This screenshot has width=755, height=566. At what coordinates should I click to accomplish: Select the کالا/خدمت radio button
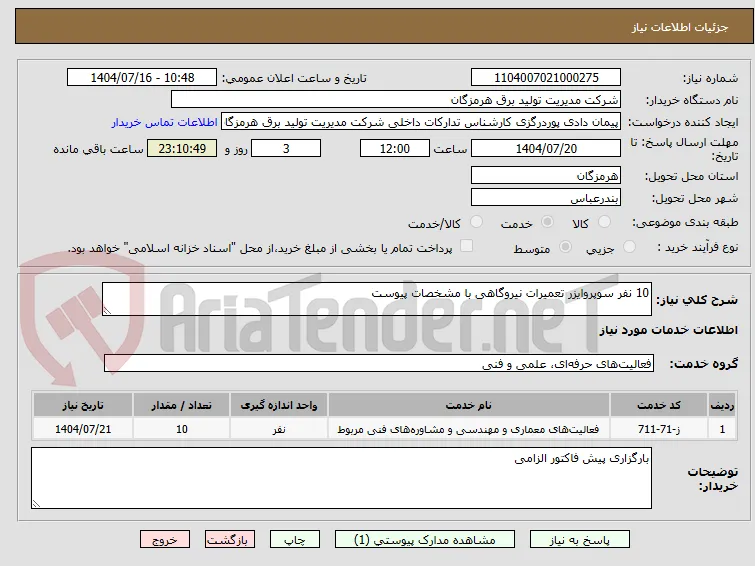tap(476, 222)
